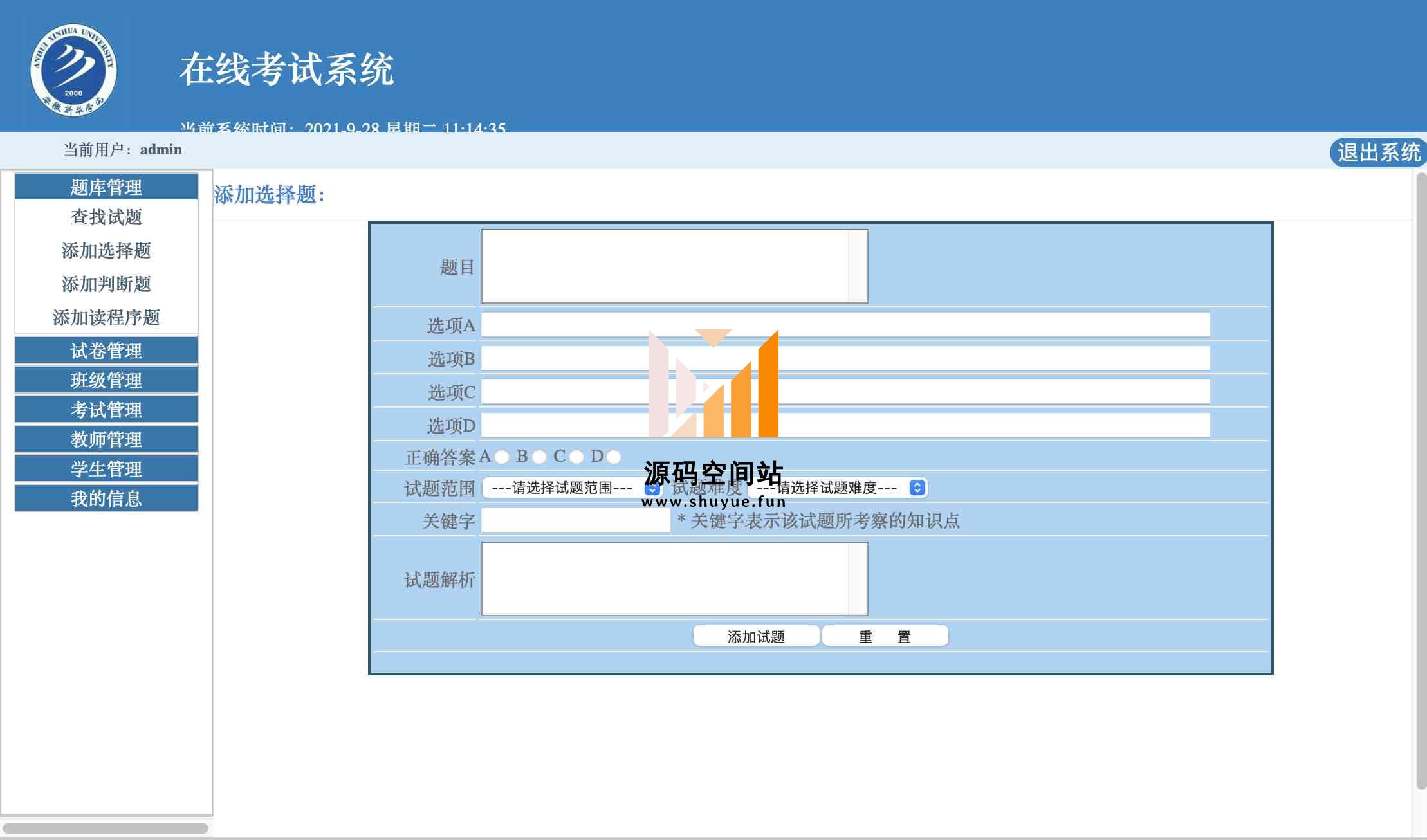The image size is (1427, 840).
Task: Select correct answer radio A
Action: pyautogui.click(x=502, y=457)
